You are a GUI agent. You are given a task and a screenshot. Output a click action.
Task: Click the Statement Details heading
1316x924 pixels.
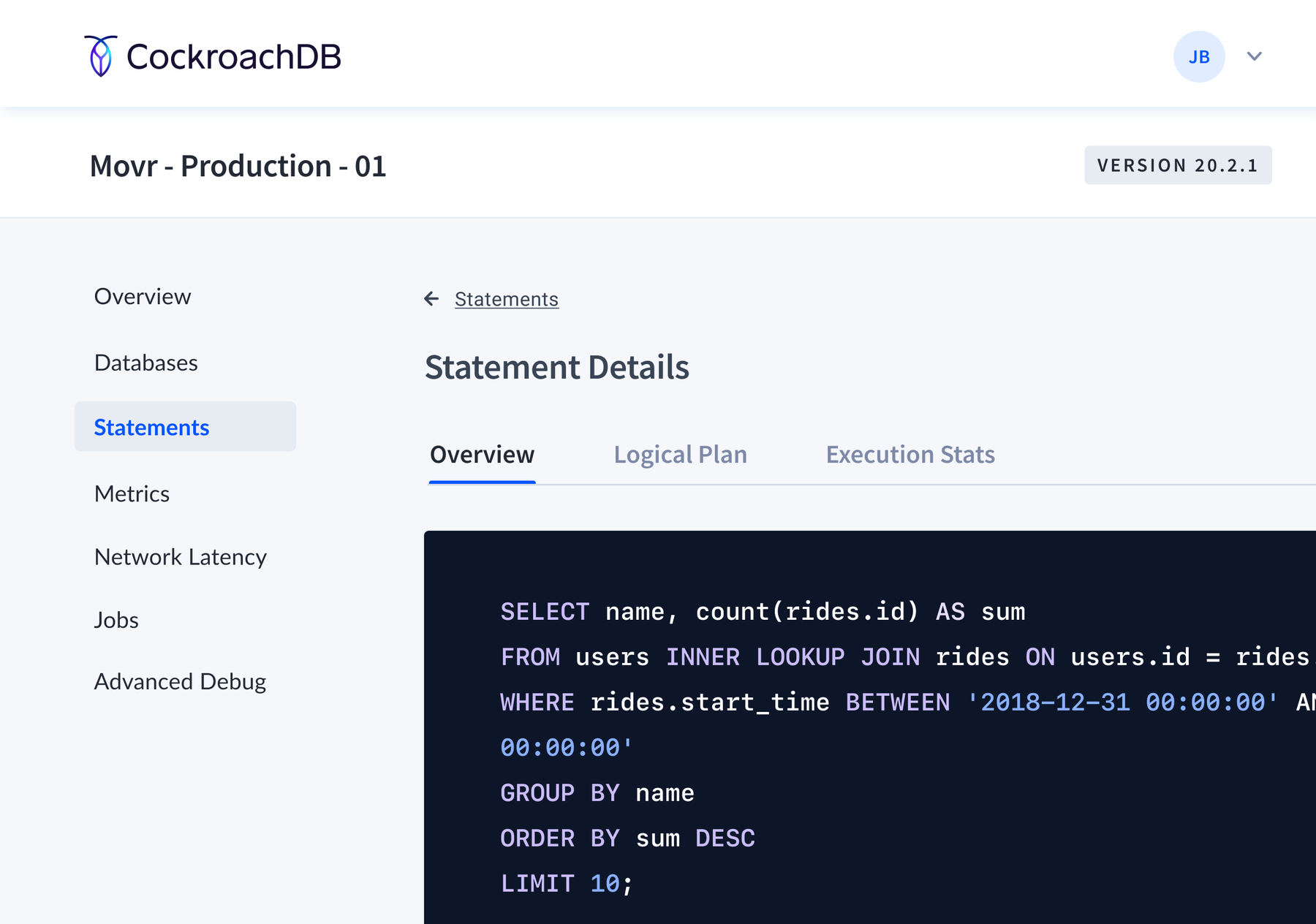557,367
